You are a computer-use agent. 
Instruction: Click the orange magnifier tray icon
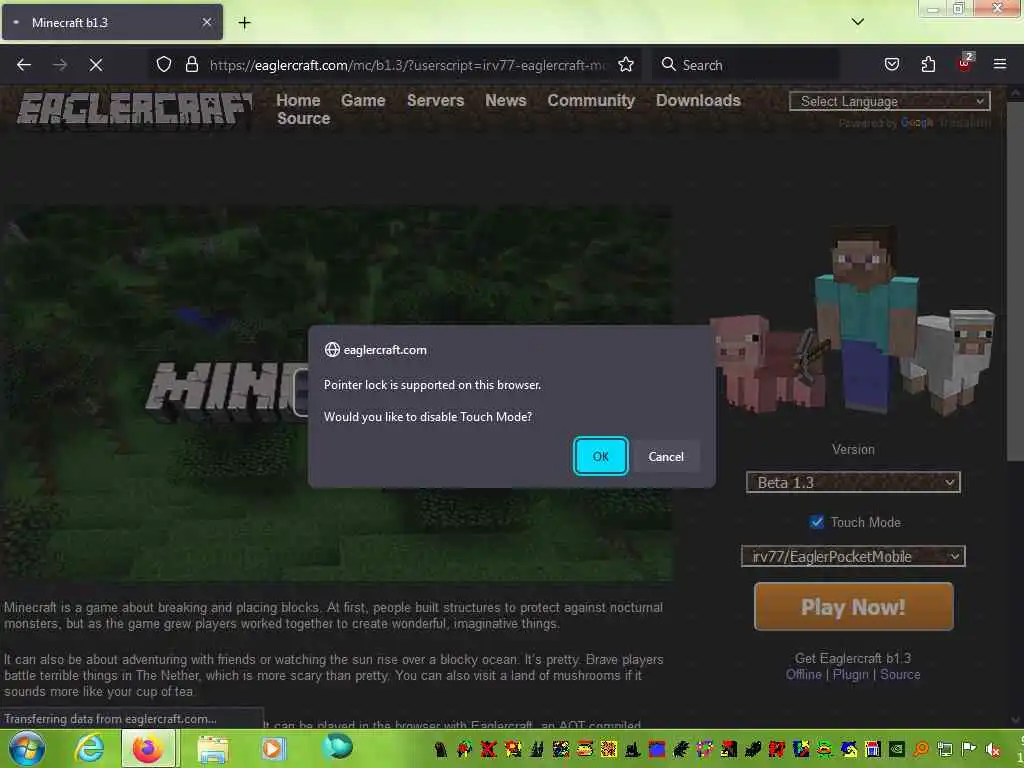921,749
